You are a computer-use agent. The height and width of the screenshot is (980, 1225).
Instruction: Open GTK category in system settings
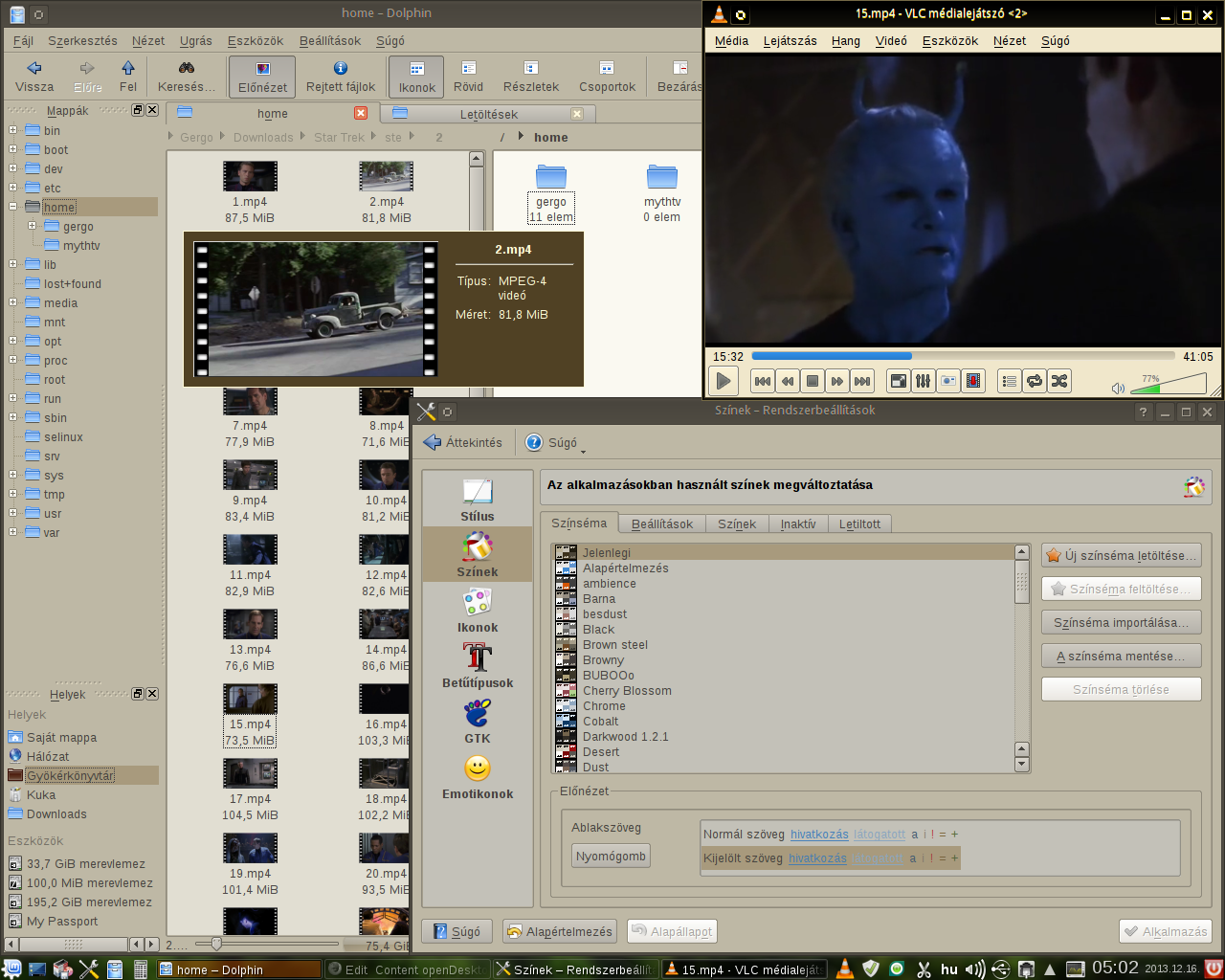pyautogui.click(x=478, y=722)
